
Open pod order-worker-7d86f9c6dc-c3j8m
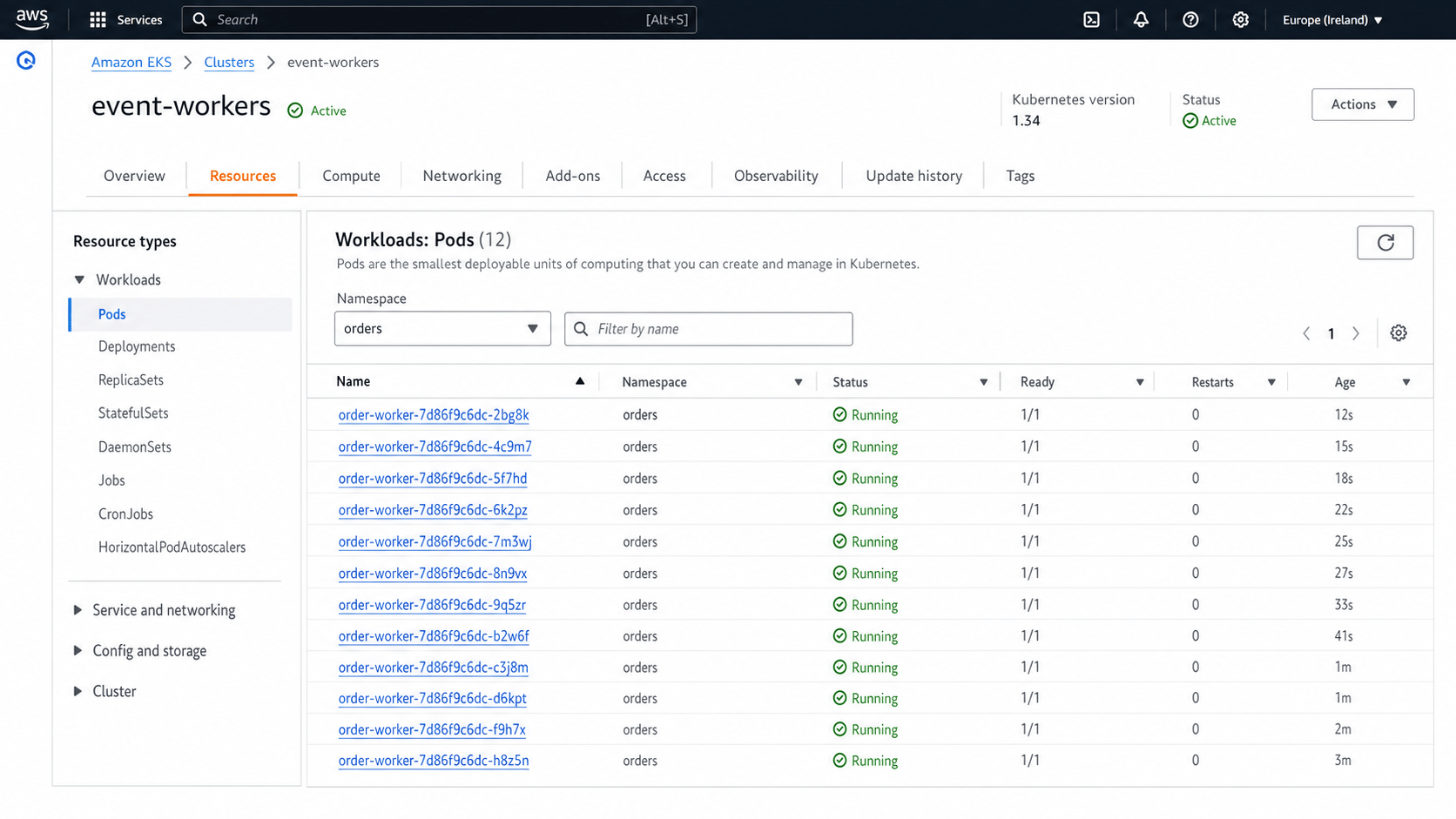coord(433,668)
